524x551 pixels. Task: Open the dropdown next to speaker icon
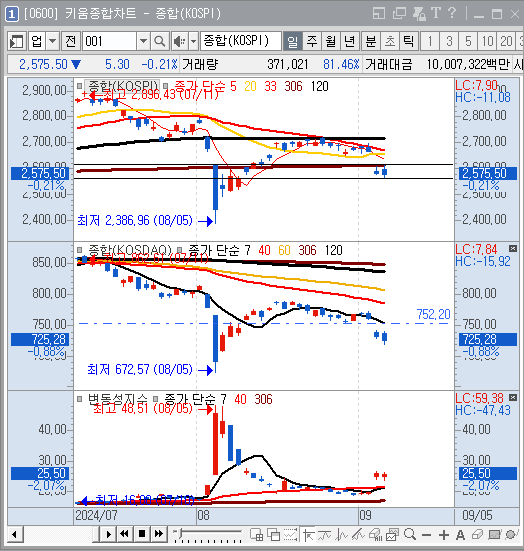pyautogui.click(x=194, y=41)
